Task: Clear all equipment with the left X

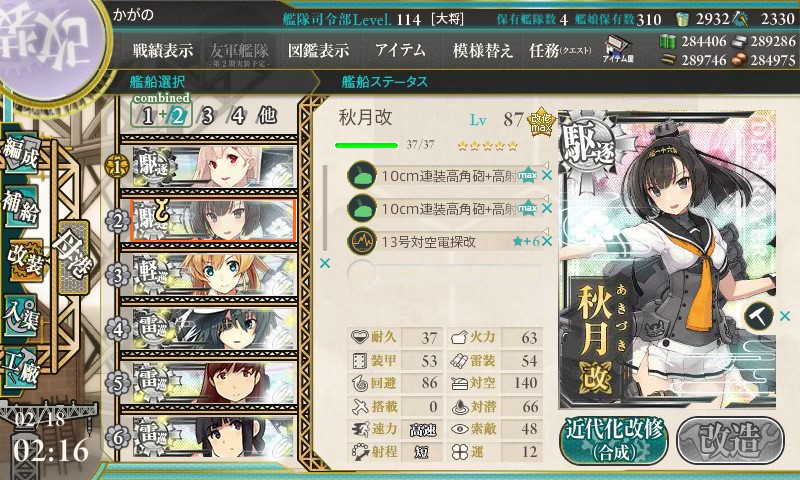Action: click(324, 263)
